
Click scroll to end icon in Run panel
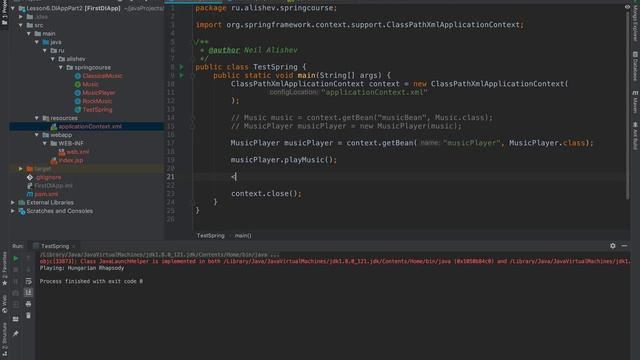(x=28, y=292)
